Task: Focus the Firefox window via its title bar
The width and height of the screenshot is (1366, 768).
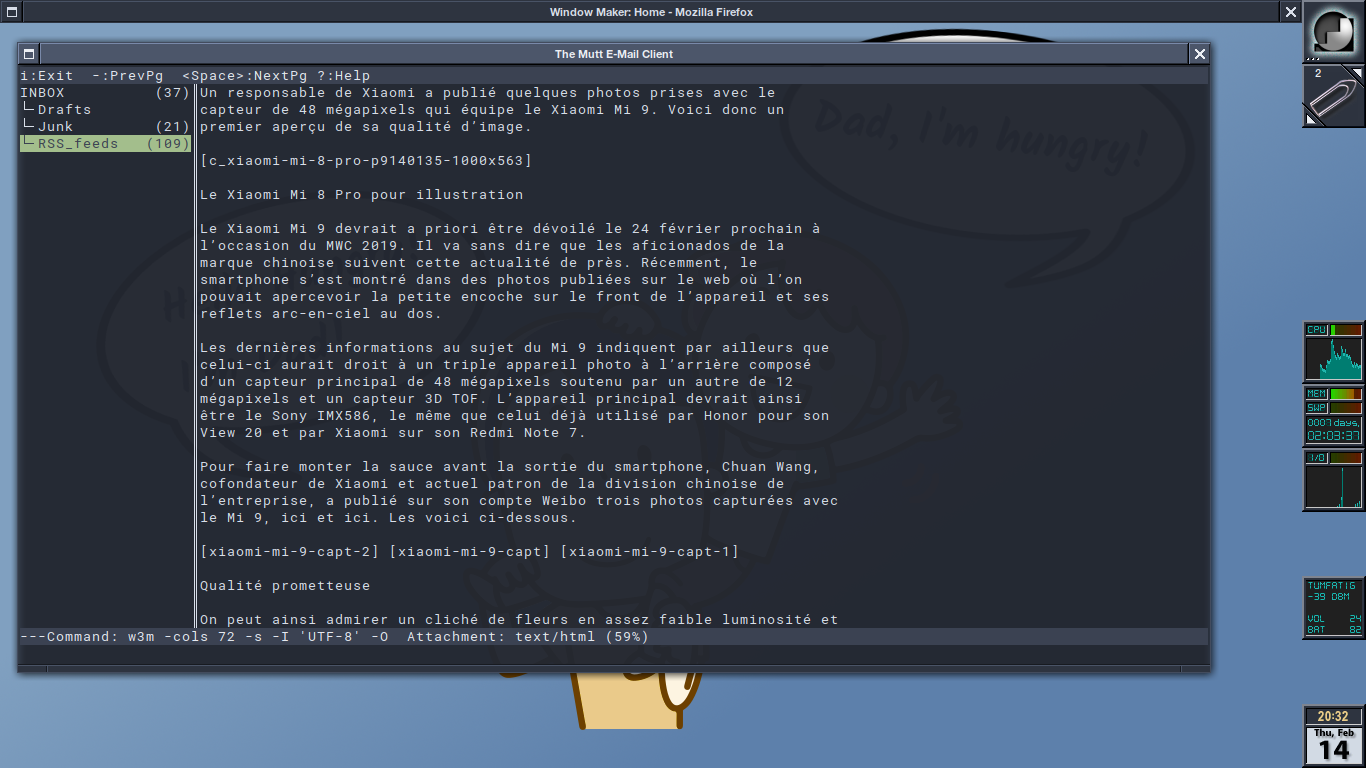Action: [x=651, y=12]
